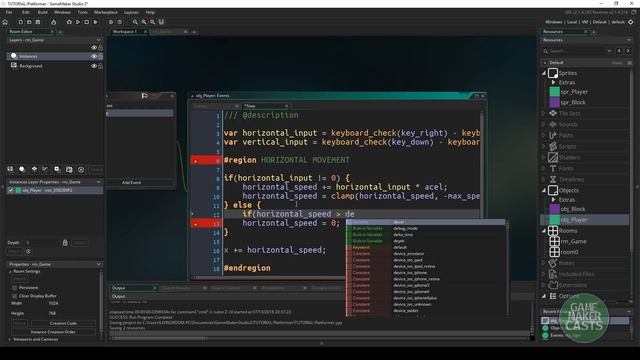
Task: Expand the Scripts resource group
Action: coord(544,146)
